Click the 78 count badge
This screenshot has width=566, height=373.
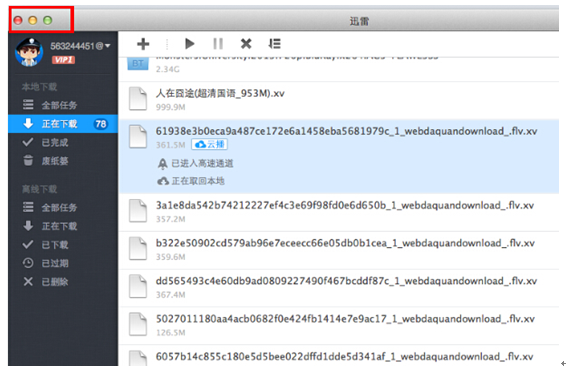click(101, 124)
